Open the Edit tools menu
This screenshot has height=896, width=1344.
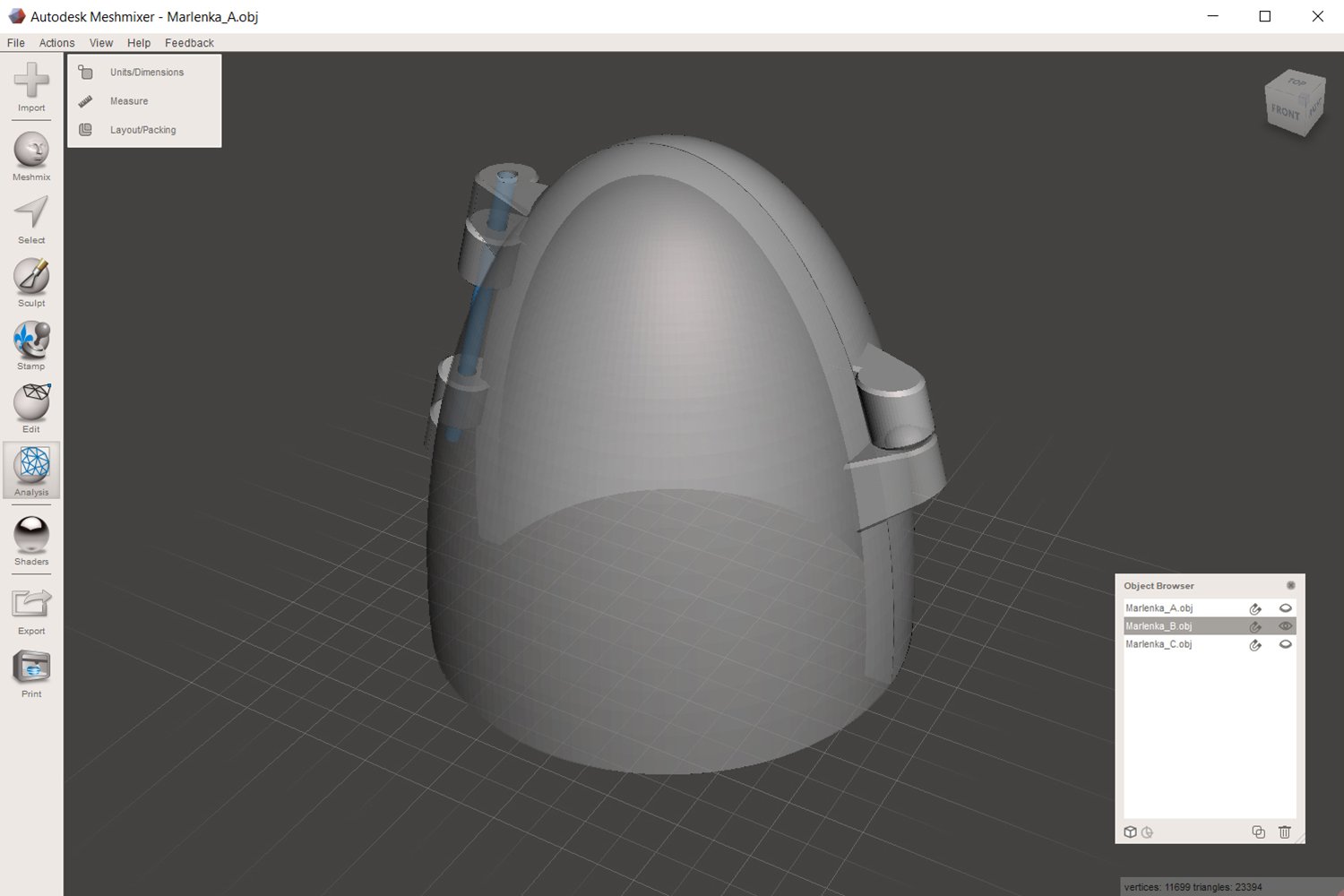31,409
